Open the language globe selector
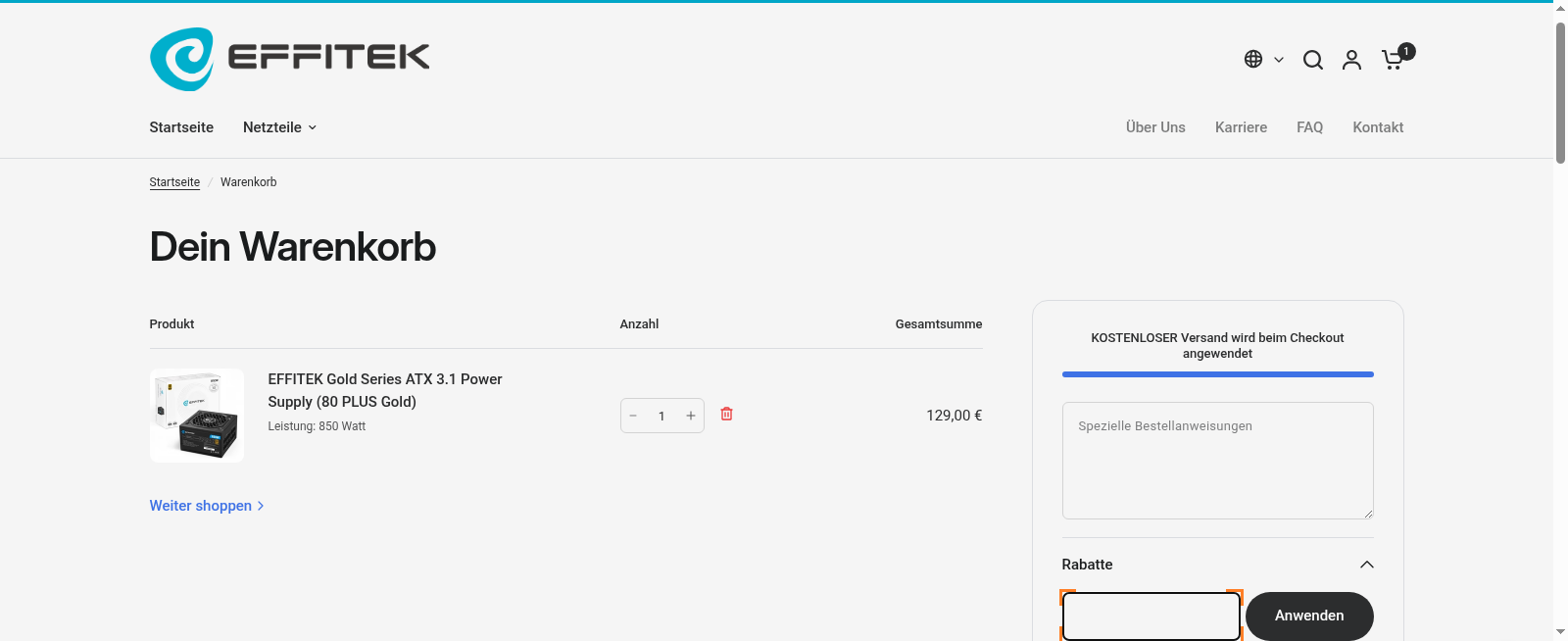 point(1263,60)
